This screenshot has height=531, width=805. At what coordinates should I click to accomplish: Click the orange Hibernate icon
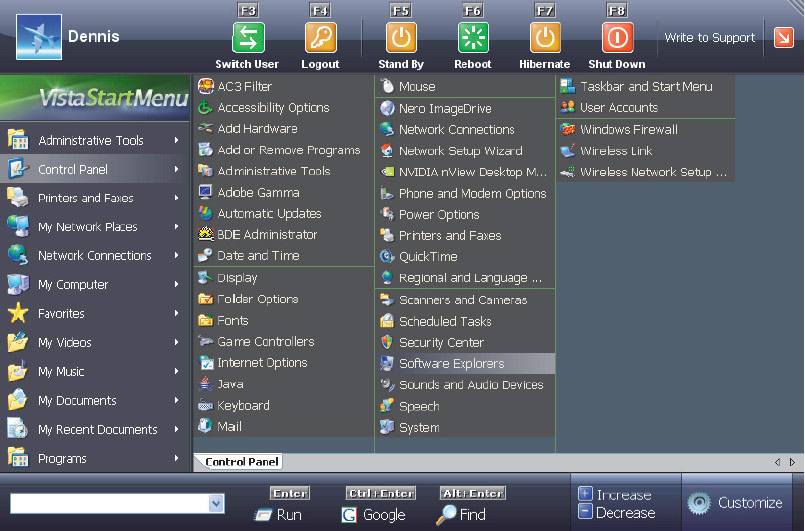tap(545, 38)
